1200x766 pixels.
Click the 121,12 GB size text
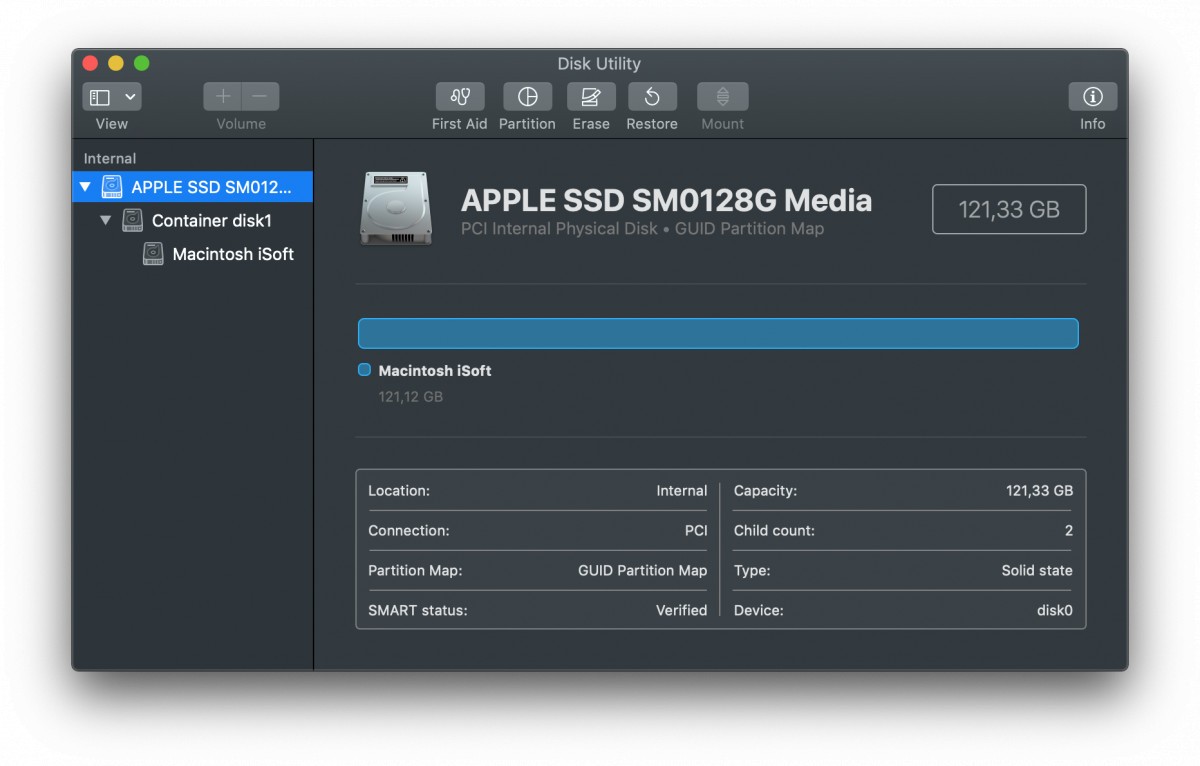point(410,397)
